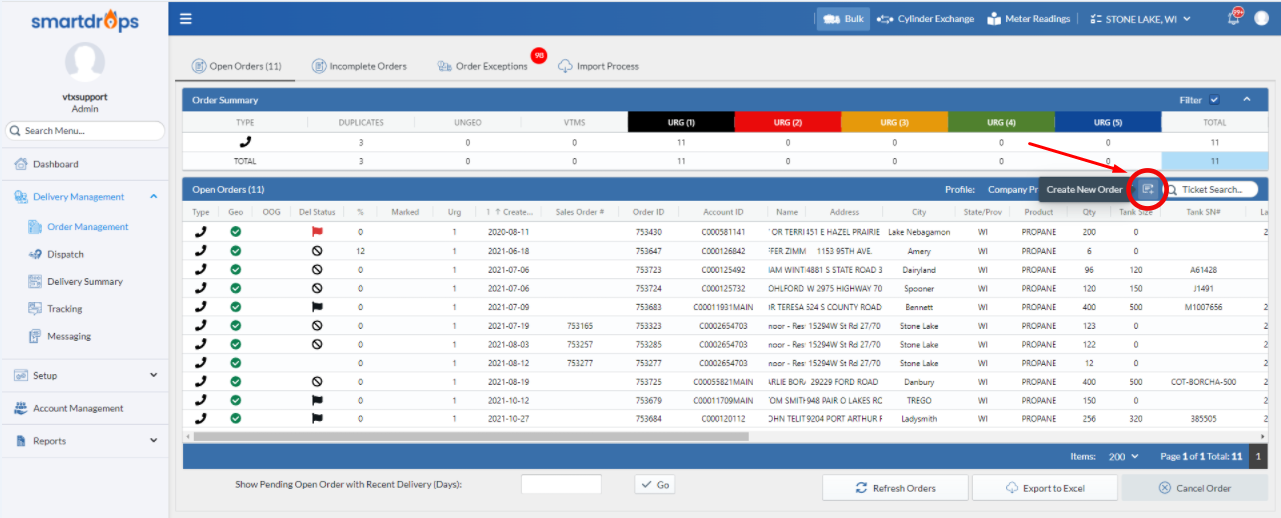Screen dimensions: 1281x518
Task: Select the URG (2) red header
Action: coord(788,122)
